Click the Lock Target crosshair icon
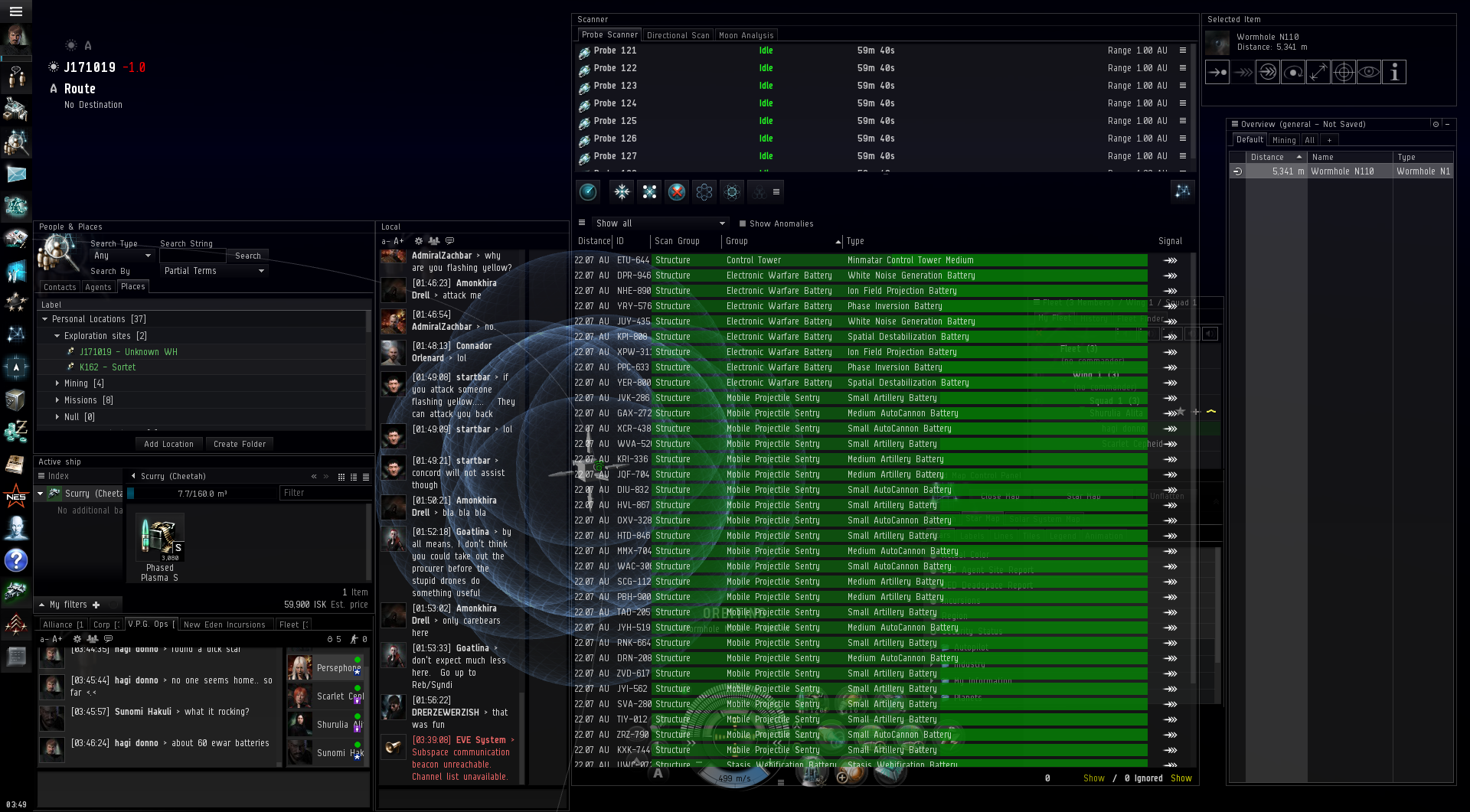The image size is (1470, 812). coord(1343,73)
